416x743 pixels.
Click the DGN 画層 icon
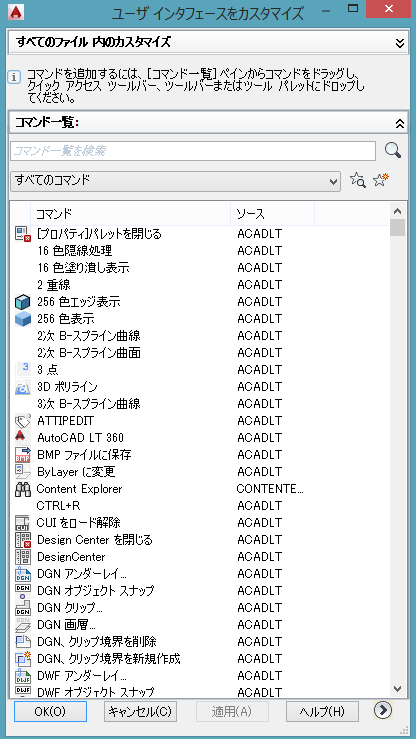tap(23, 625)
